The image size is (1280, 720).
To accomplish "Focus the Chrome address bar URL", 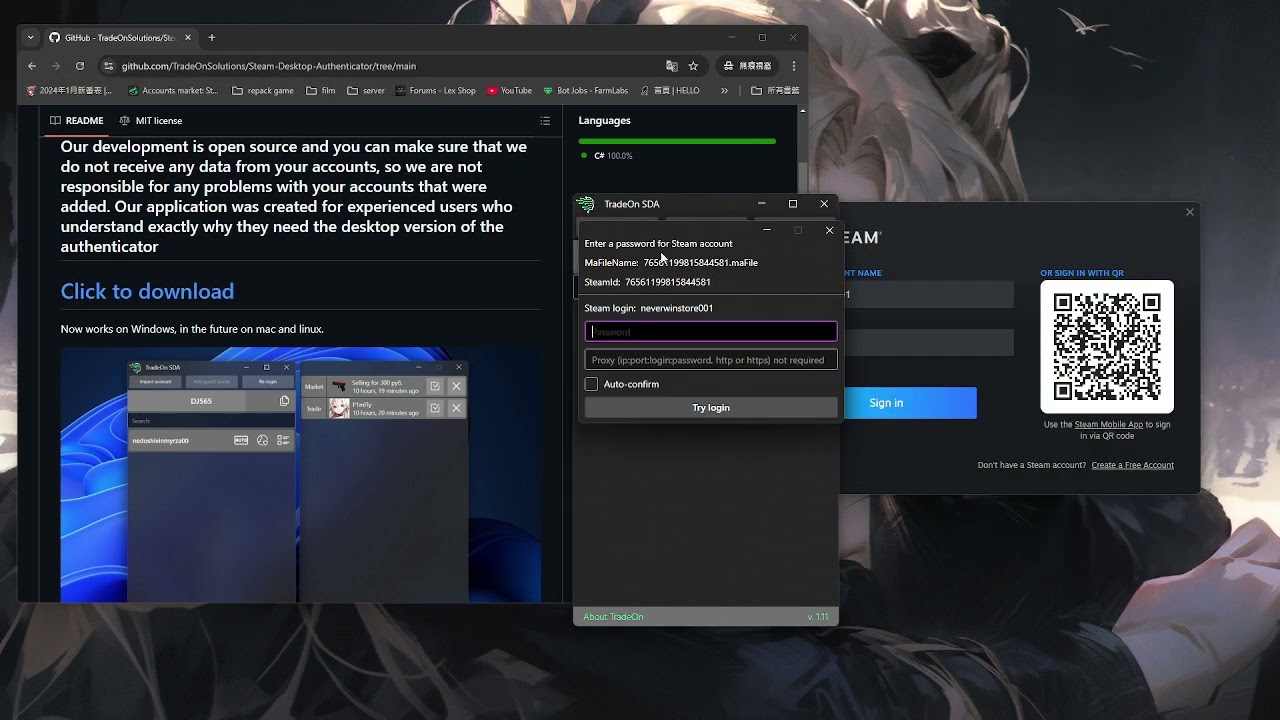I will [x=268, y=66].
